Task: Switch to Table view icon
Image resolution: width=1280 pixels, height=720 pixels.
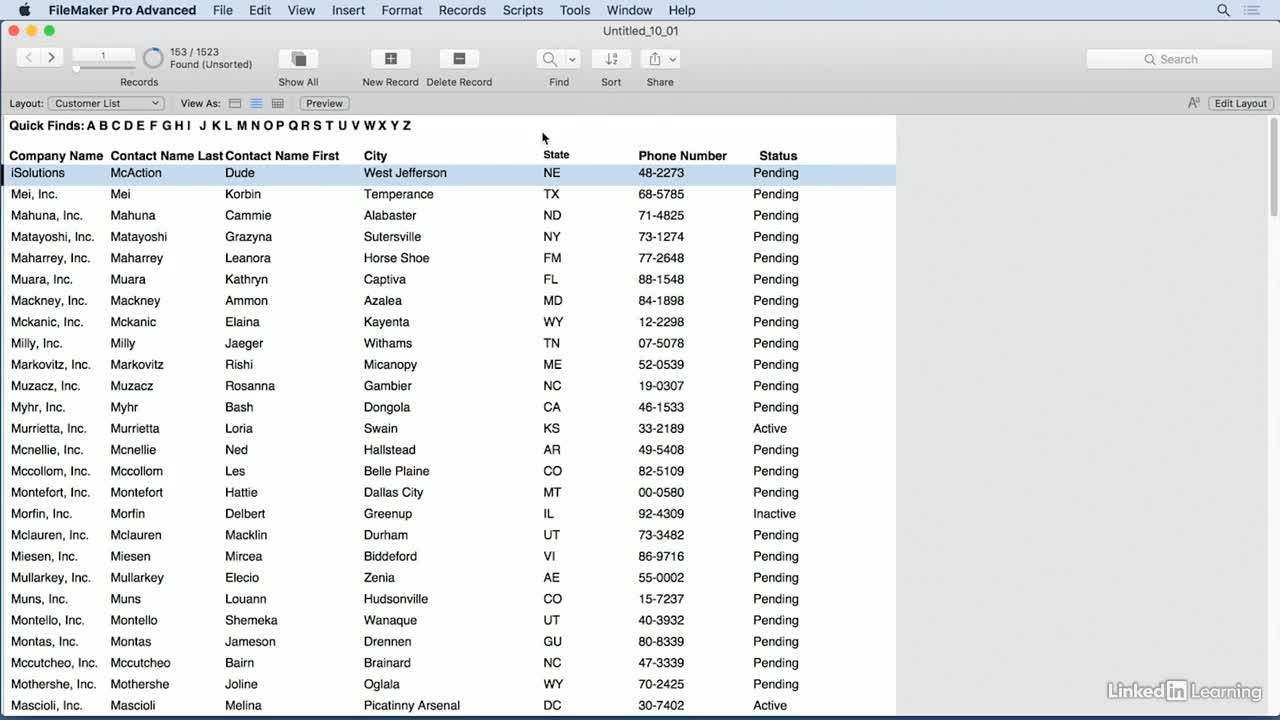Action: tap(278, 103)
